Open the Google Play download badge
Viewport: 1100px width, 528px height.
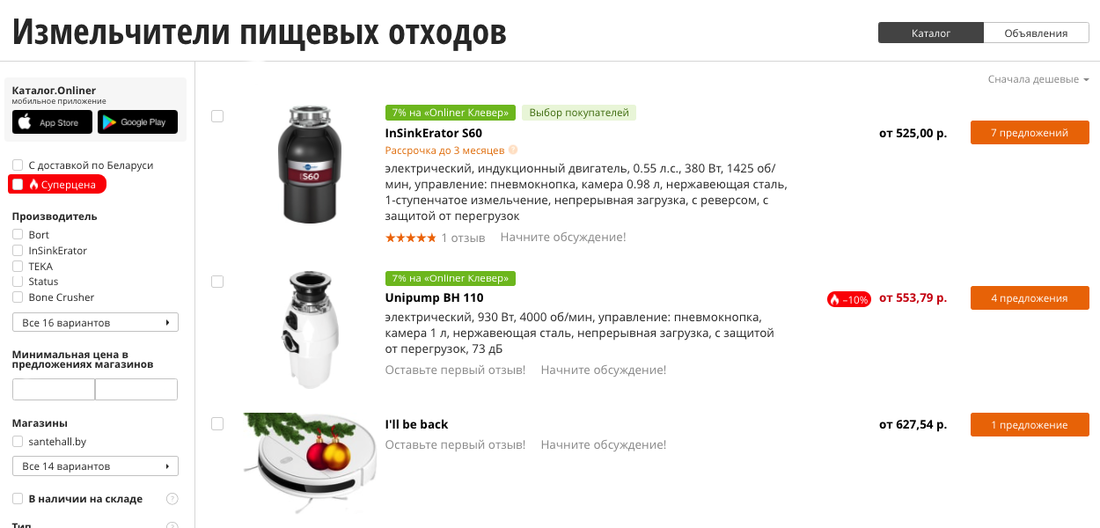(x=138, y=122)
